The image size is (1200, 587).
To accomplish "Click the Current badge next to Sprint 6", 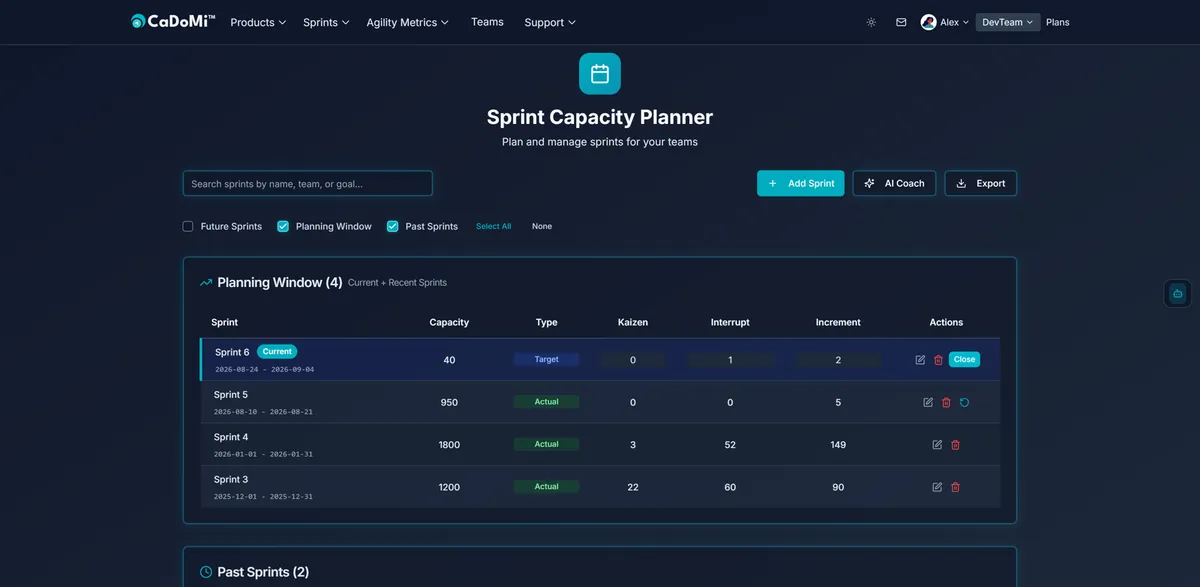I will click(x=277, y=351).
